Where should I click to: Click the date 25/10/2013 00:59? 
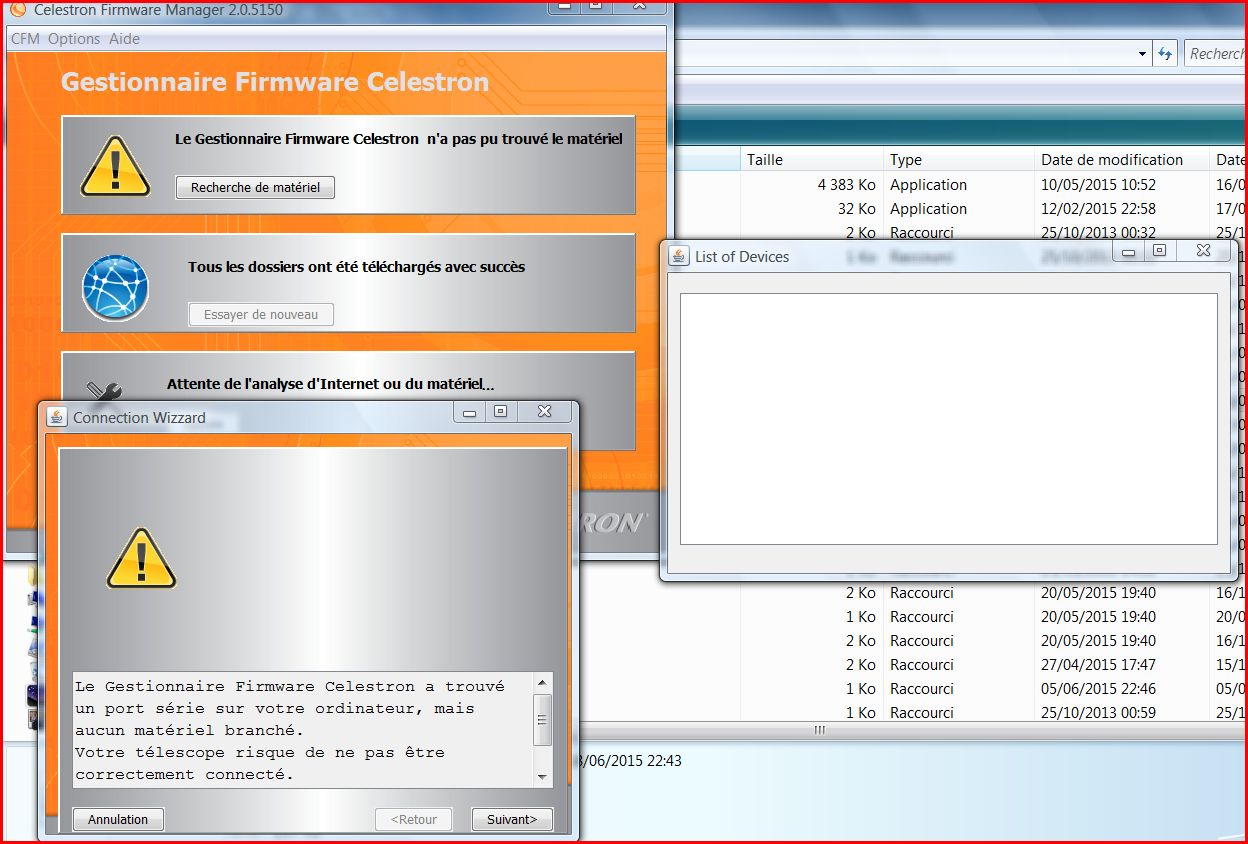(x=1098, y=713)
